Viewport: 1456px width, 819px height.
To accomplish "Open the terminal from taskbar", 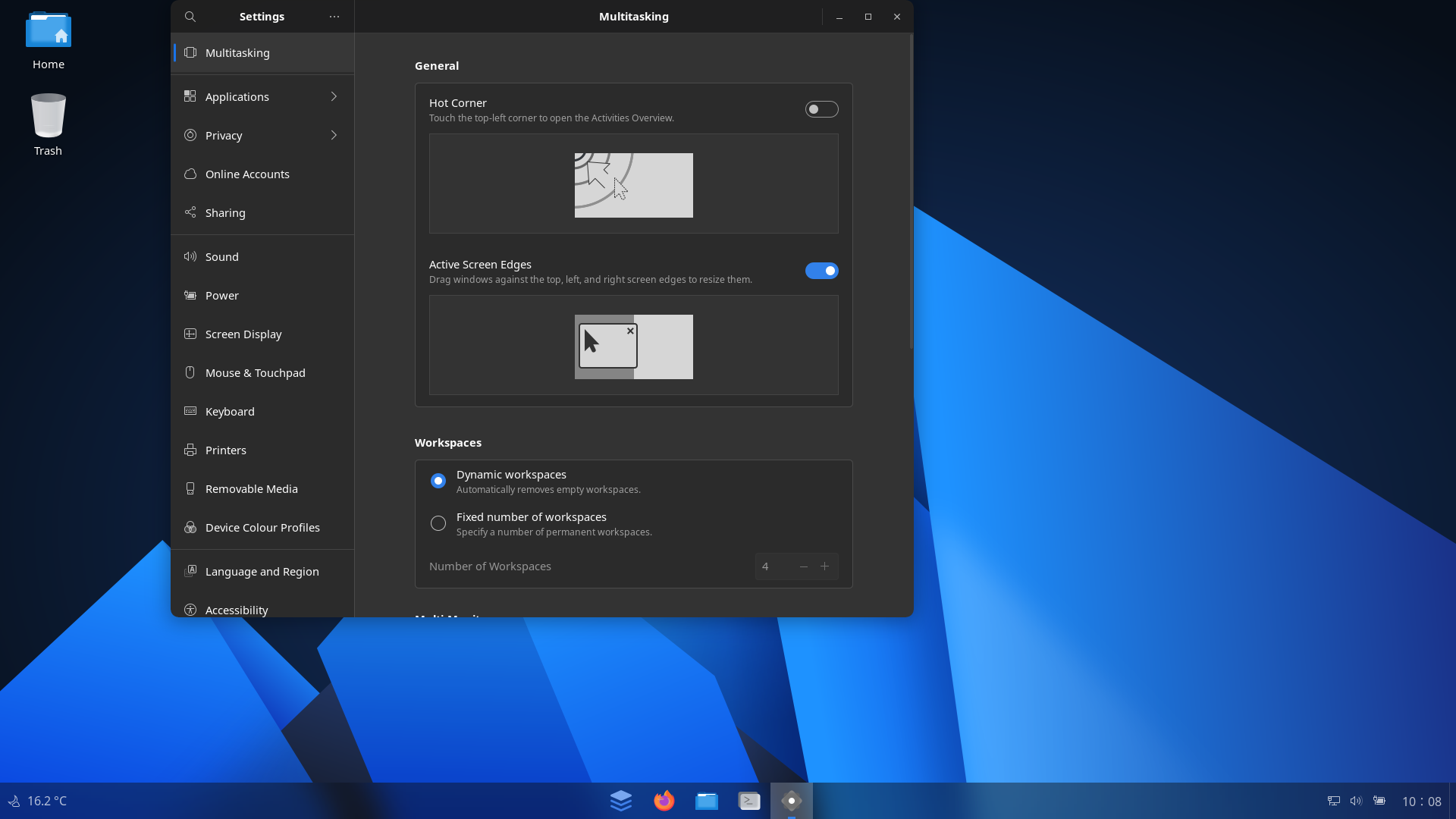I will click(749, 801).
